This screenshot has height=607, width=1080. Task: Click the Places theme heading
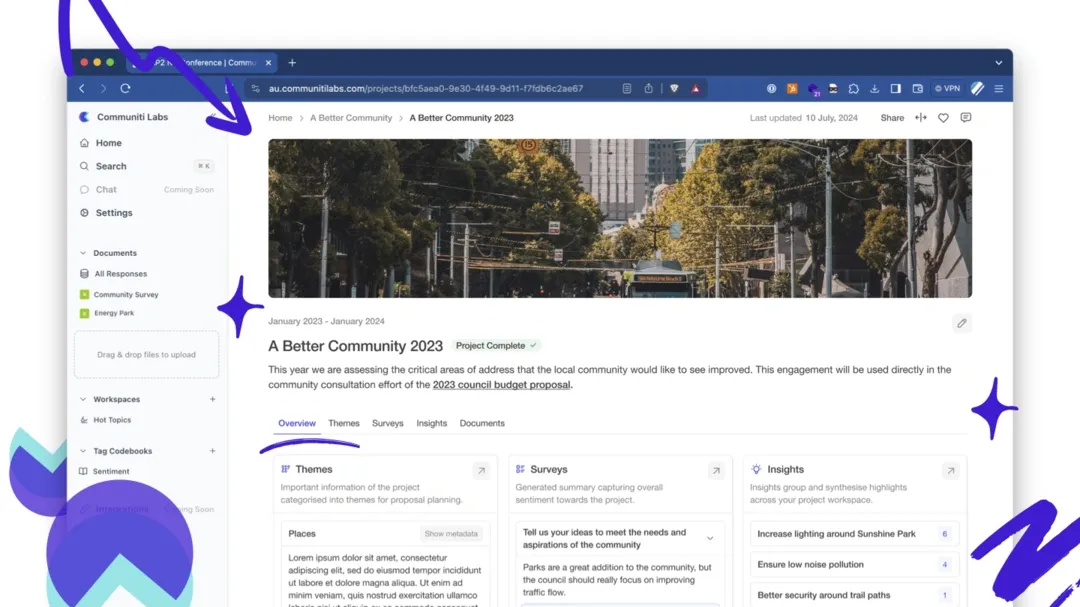click(302, 534)
